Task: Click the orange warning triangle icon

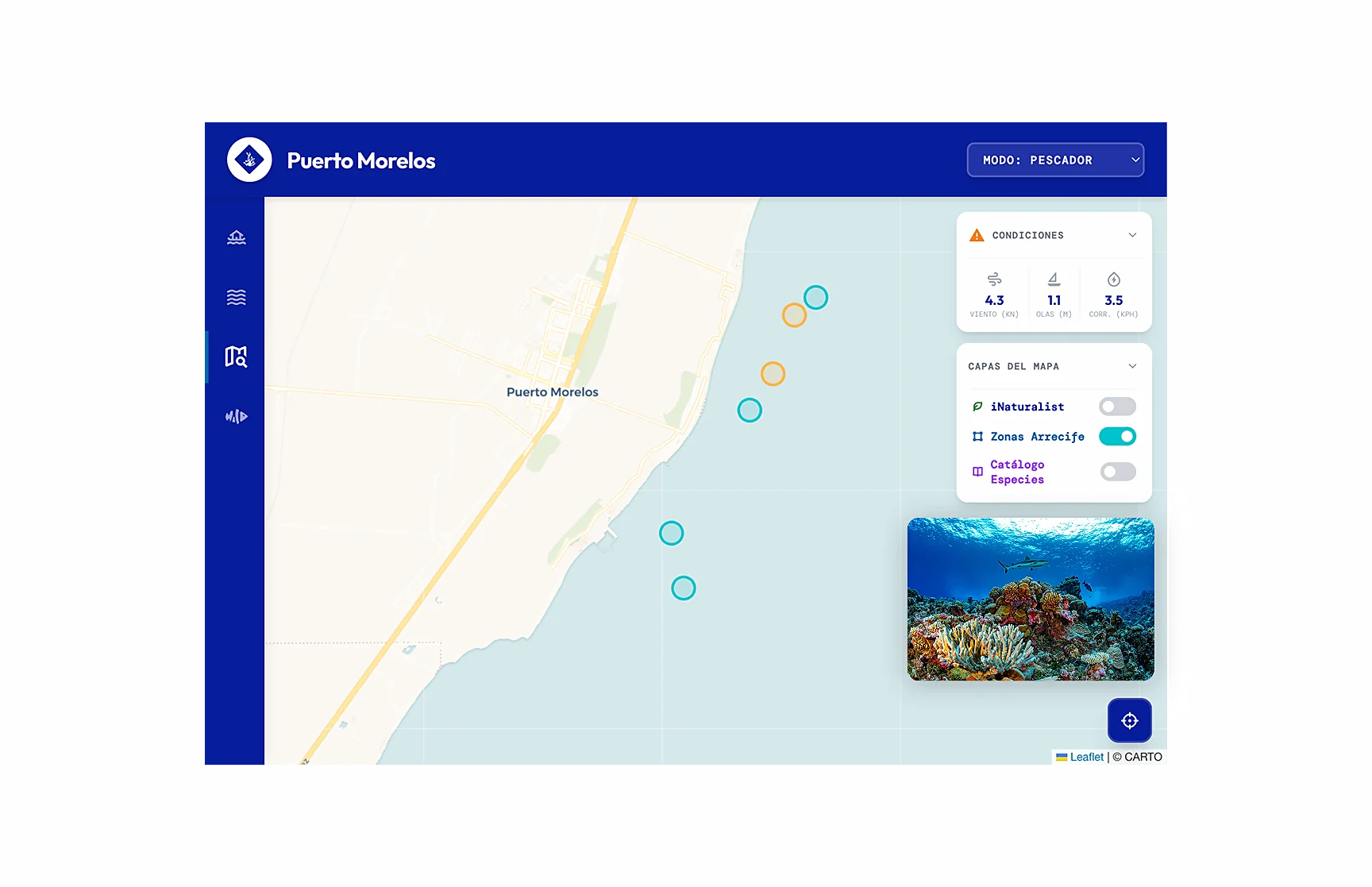Action: coord(977,235)
